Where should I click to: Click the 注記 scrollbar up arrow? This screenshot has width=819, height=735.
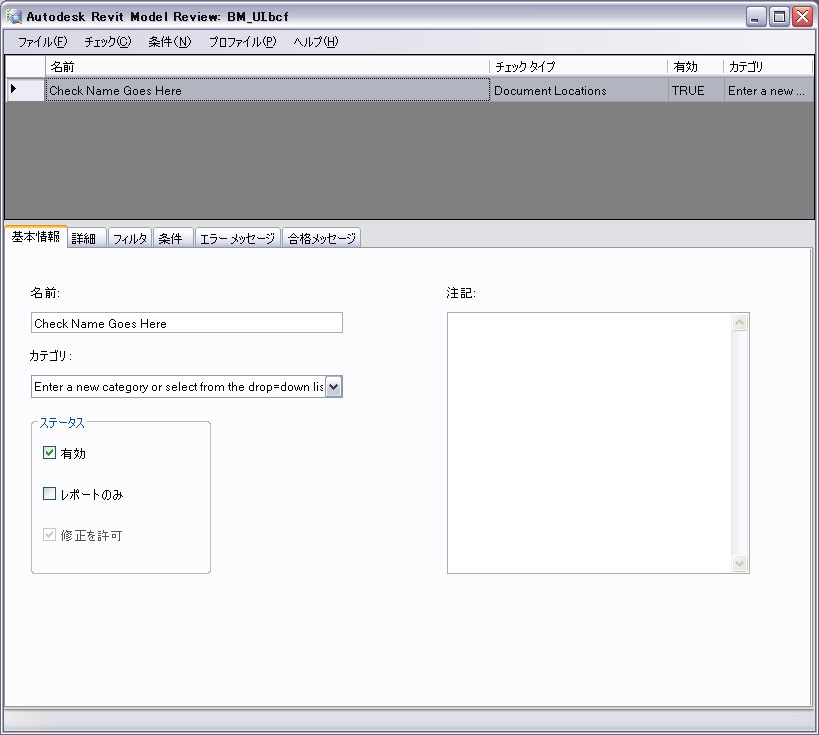click(739, 322)
